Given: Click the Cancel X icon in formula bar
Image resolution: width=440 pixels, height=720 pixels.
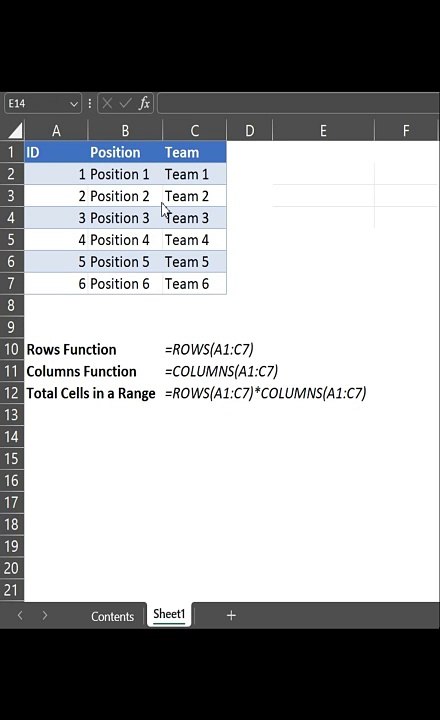Looking at the screenshot, I should pos(107,103).
